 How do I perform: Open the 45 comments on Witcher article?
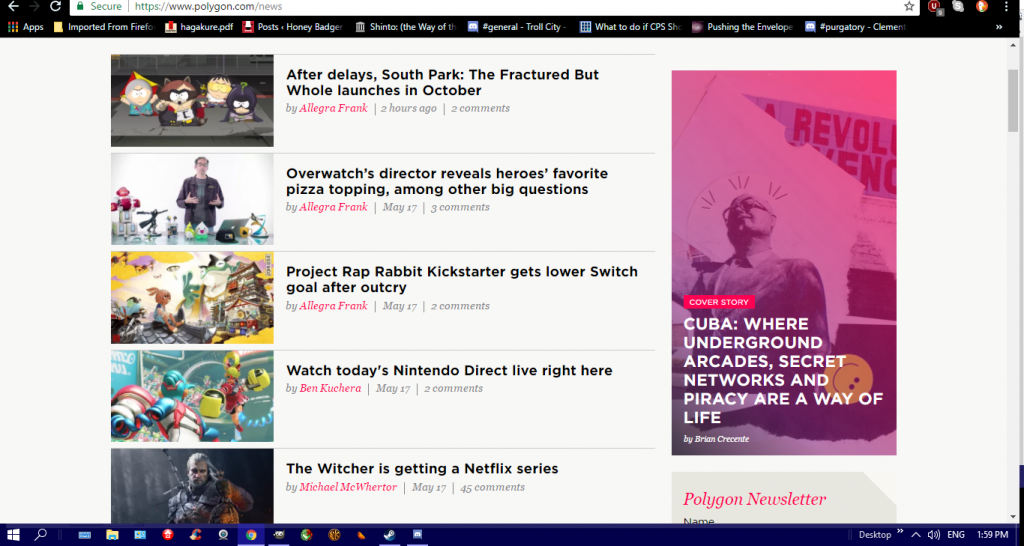coord(492,487)
